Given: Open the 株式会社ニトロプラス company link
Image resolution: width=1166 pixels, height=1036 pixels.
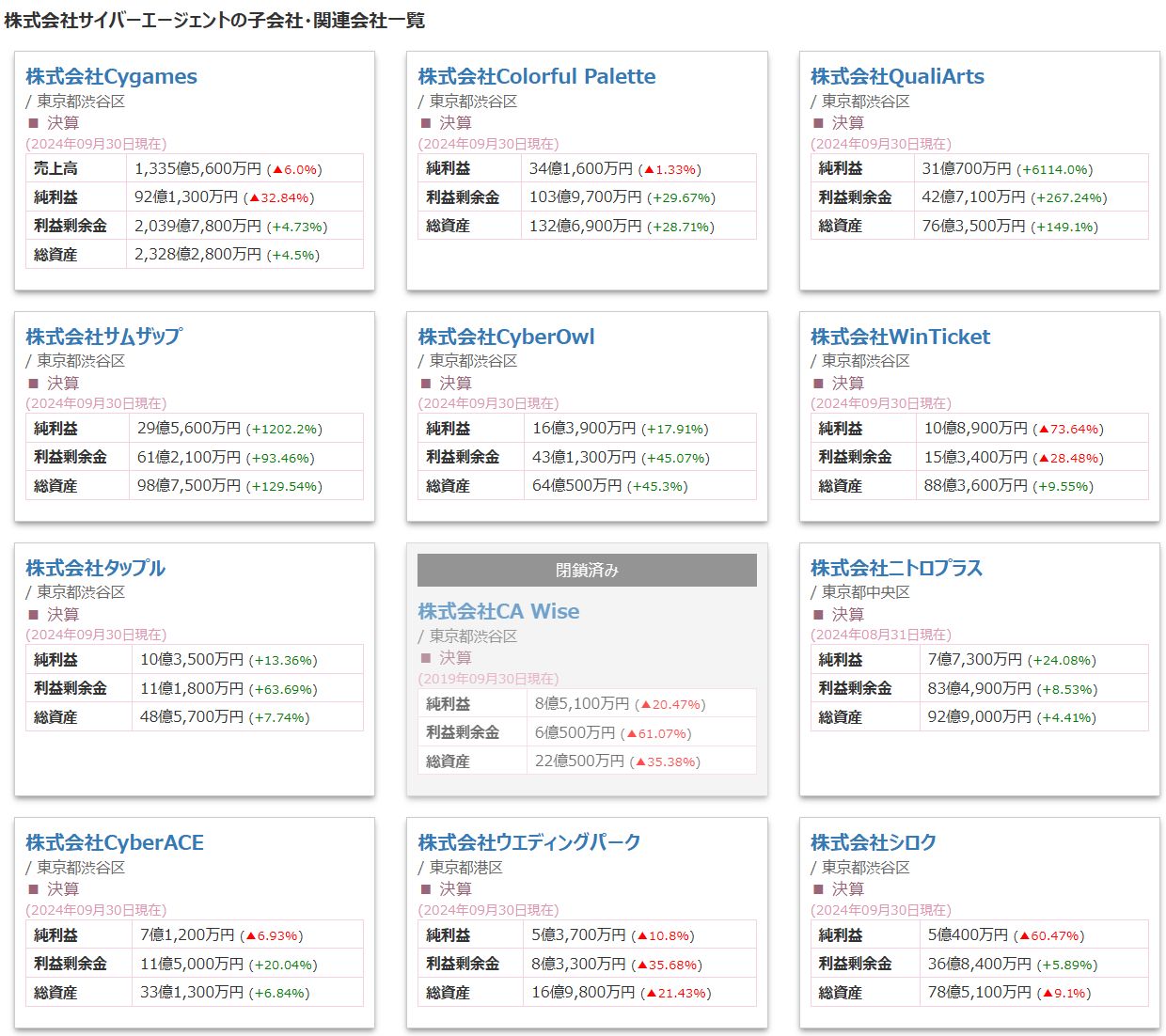Looking at the screenshot, I should (896, 568).
